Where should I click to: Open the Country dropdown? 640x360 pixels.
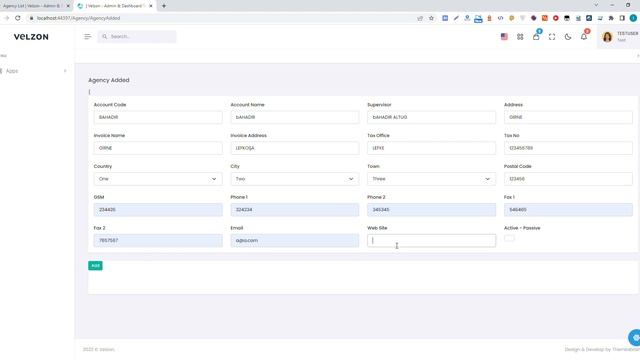point(158,179)
